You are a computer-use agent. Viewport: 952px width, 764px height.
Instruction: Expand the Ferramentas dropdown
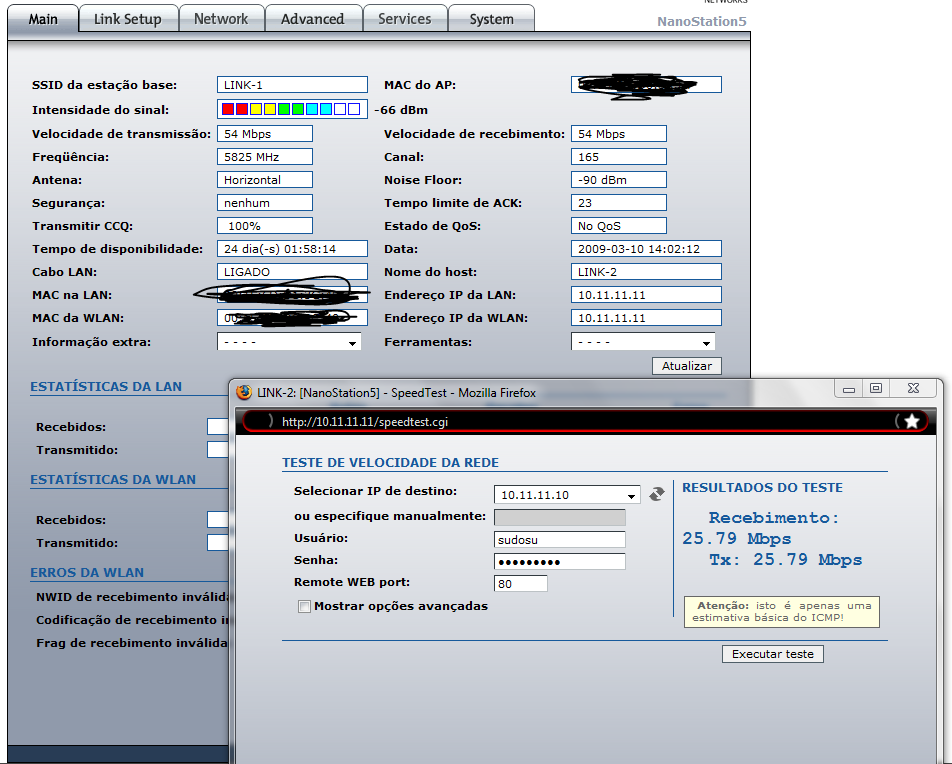click(643, 342)
